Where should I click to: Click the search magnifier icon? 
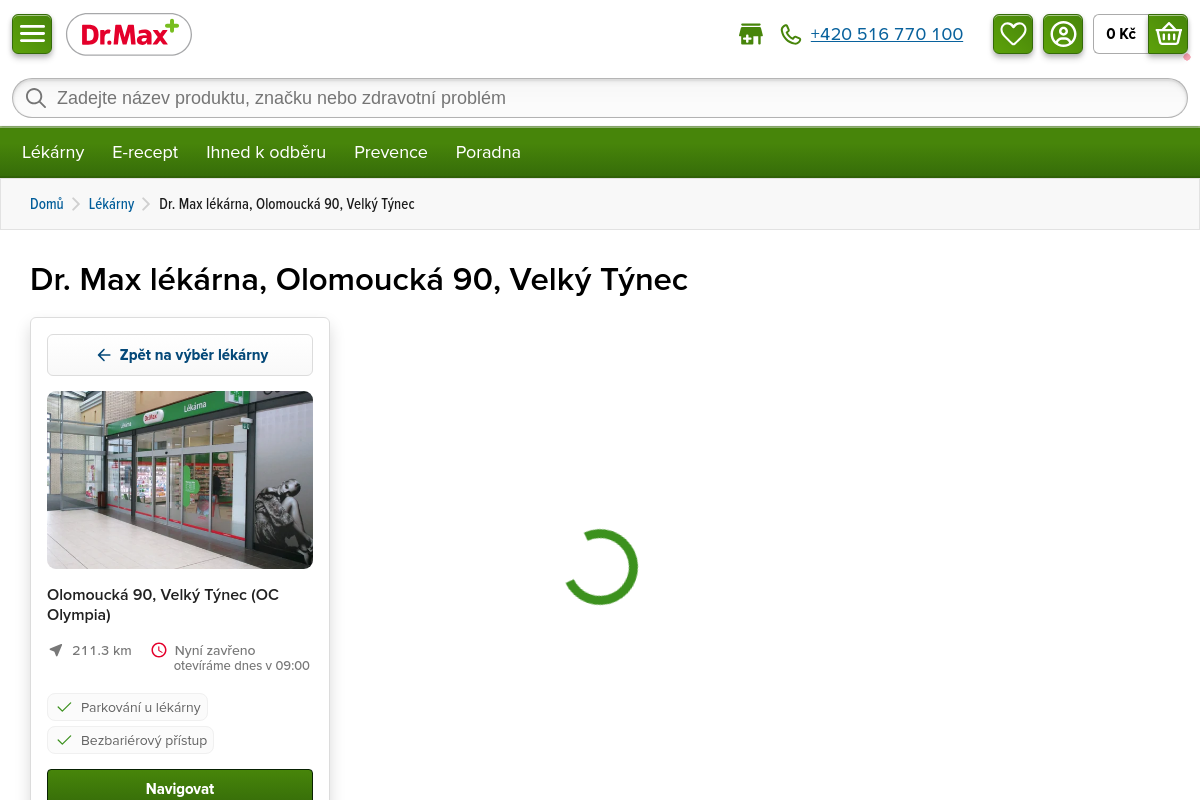click(x=36, y=98)
